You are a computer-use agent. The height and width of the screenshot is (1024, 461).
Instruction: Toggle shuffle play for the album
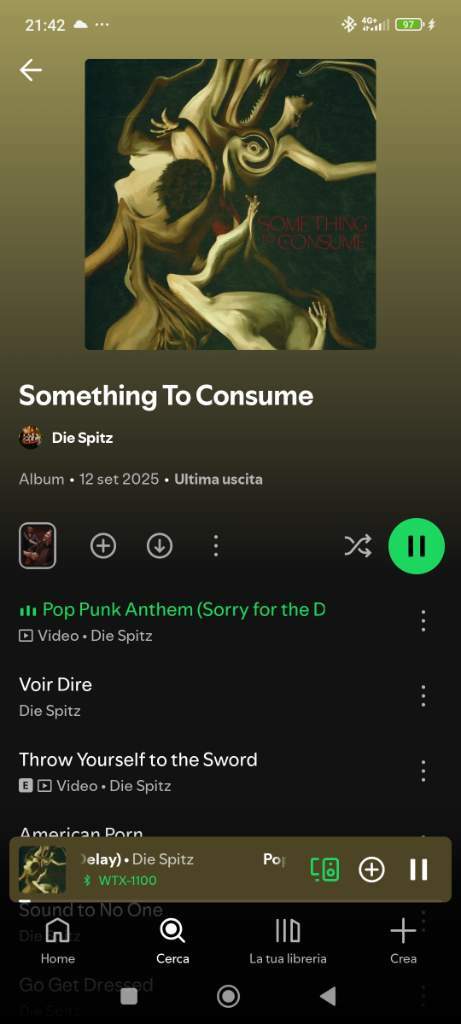point(358,546)
